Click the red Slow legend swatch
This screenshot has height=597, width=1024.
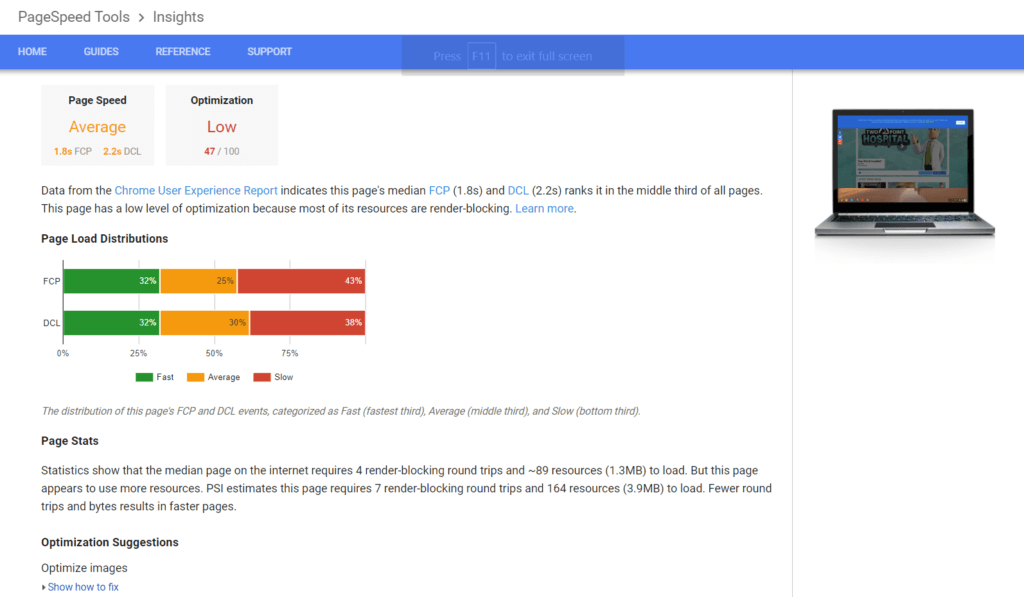click(x=262, y=378)
